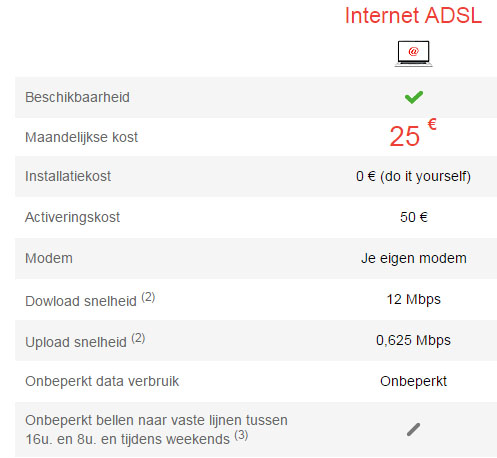Screen dimensions: 497x458
Task: Select the 50 € activation cost value
Action: [414, 217]
